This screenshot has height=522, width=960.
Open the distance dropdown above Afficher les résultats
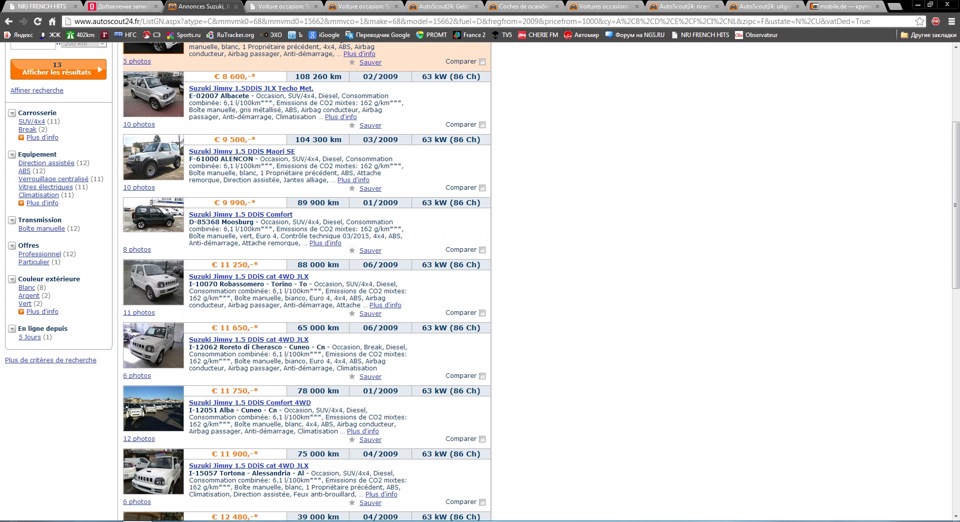(84, 45)
